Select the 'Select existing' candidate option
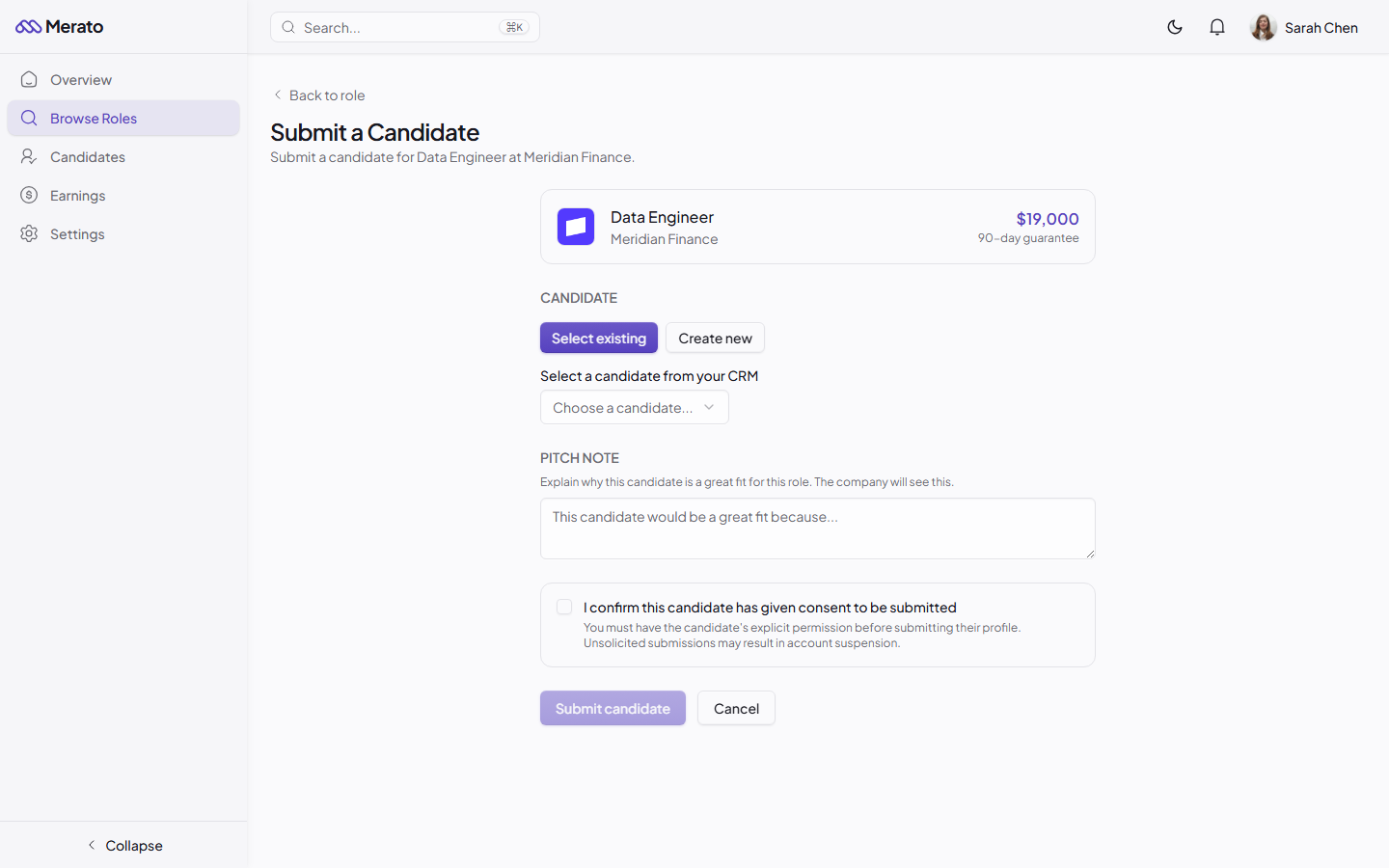 (598, 338)
